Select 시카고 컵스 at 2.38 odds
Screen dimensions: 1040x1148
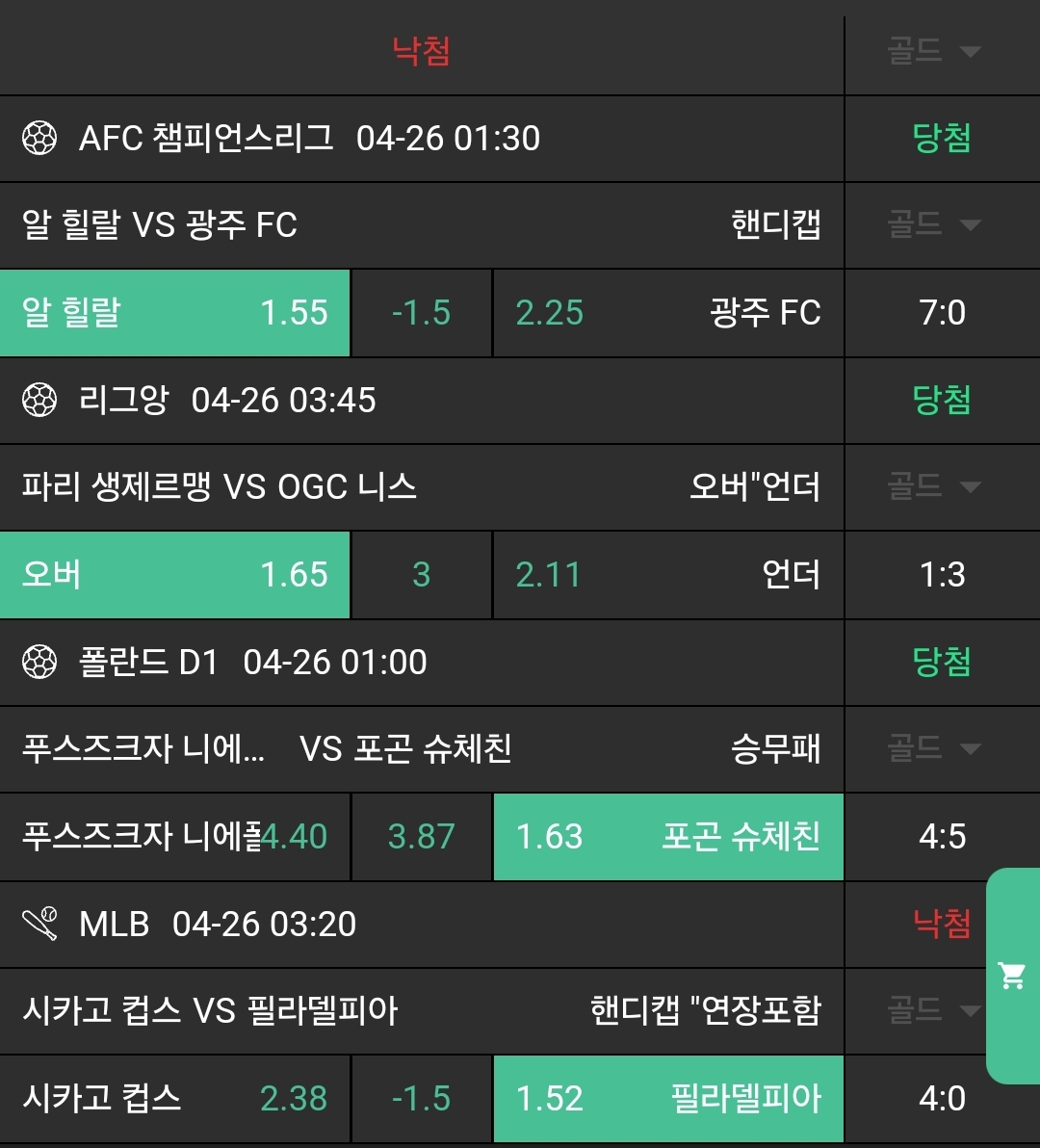(x=174, y=1099)
